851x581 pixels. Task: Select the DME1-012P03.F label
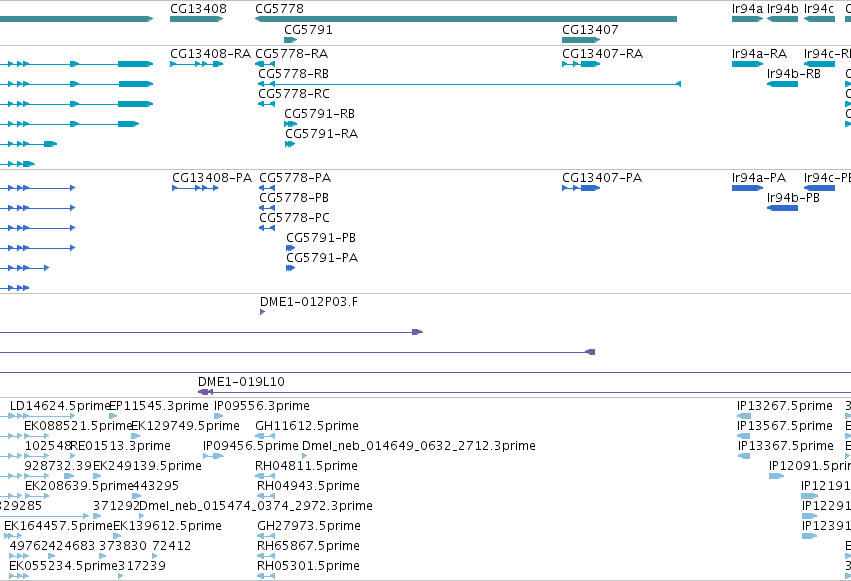pyautogui.click(x=309, y=302)
